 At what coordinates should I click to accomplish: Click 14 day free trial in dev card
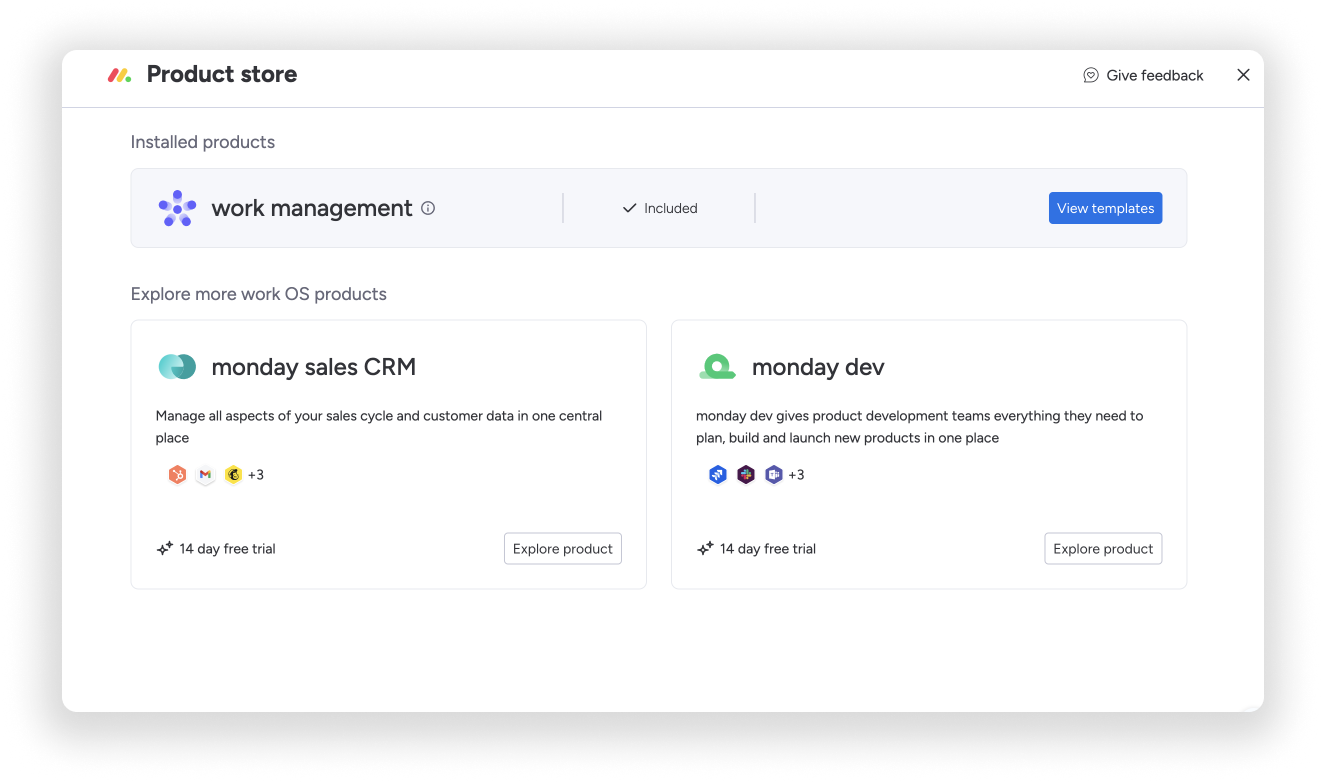click(x=768, y=549)
